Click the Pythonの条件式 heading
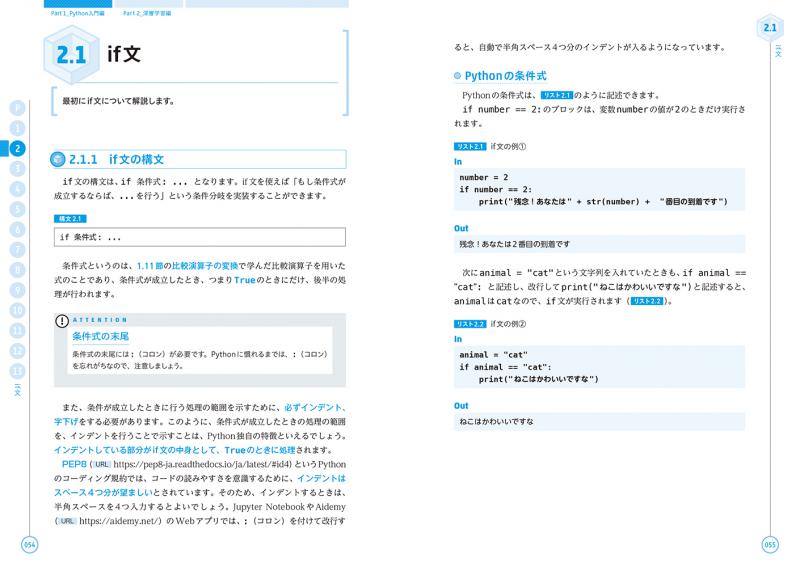The image size is (800, 567). pos(505,76)
